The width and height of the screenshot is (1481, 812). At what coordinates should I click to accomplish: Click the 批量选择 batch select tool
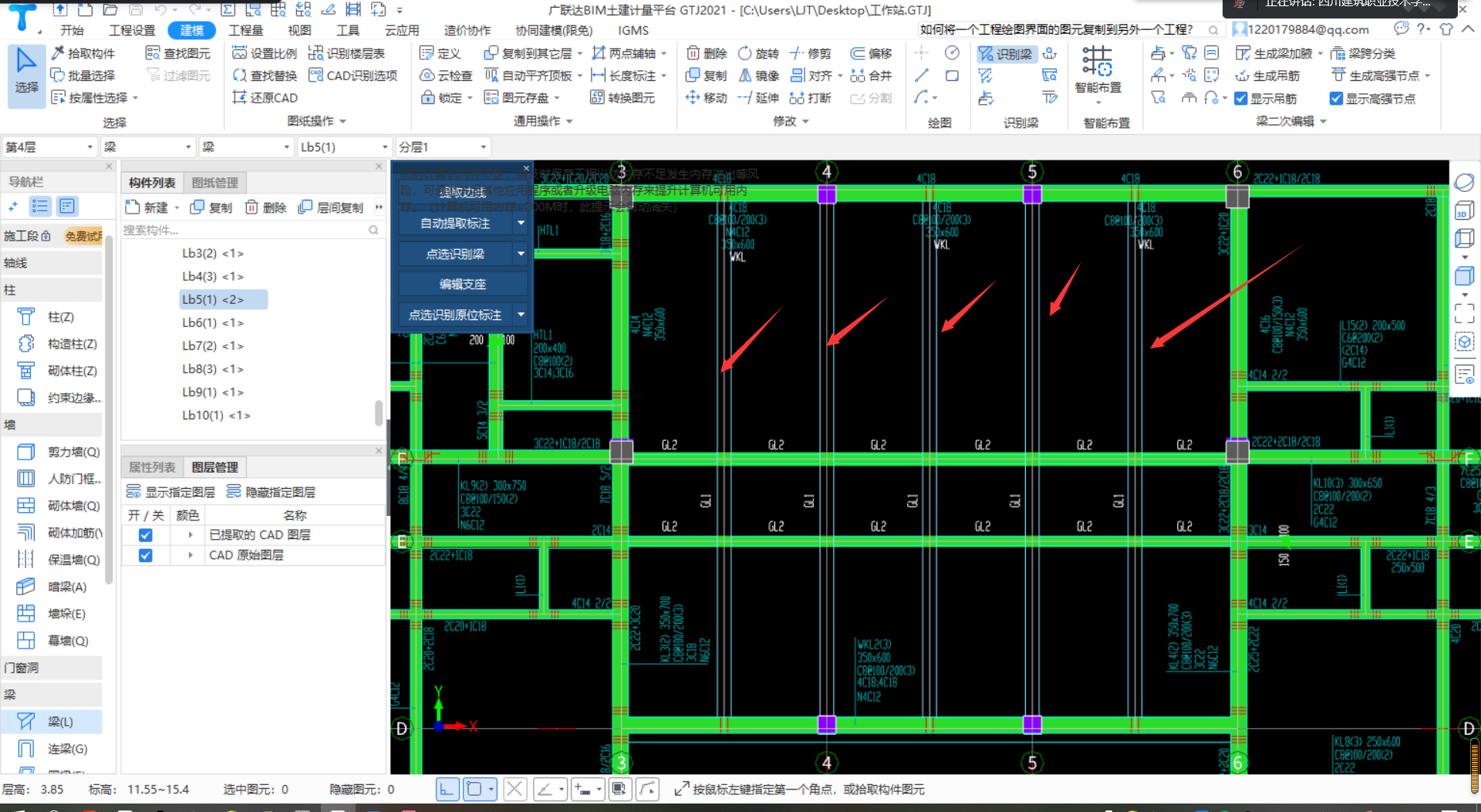(83, 76)
